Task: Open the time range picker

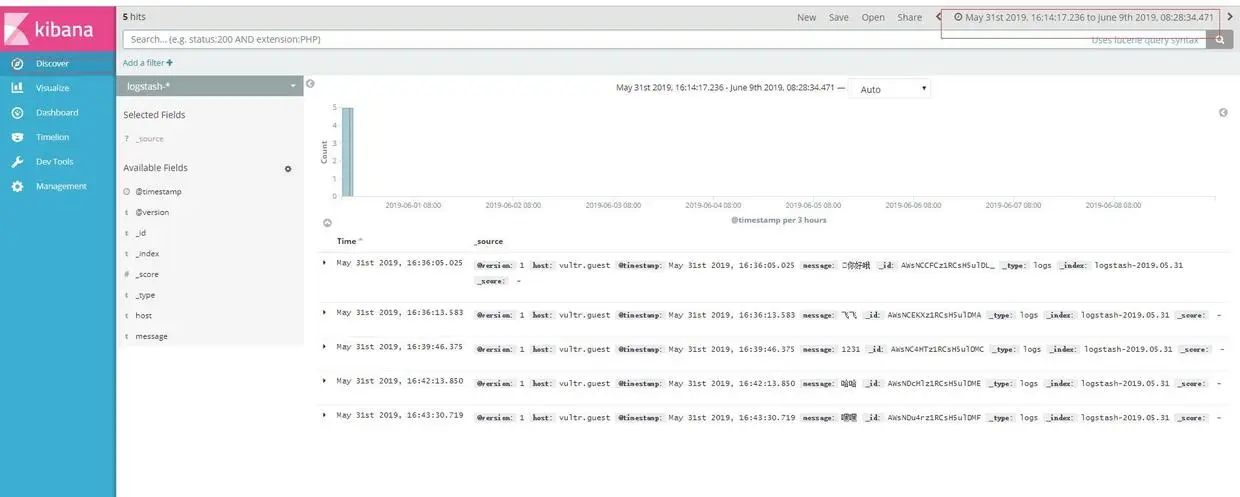Action: pyautogui.click(x=1083, y=17)
